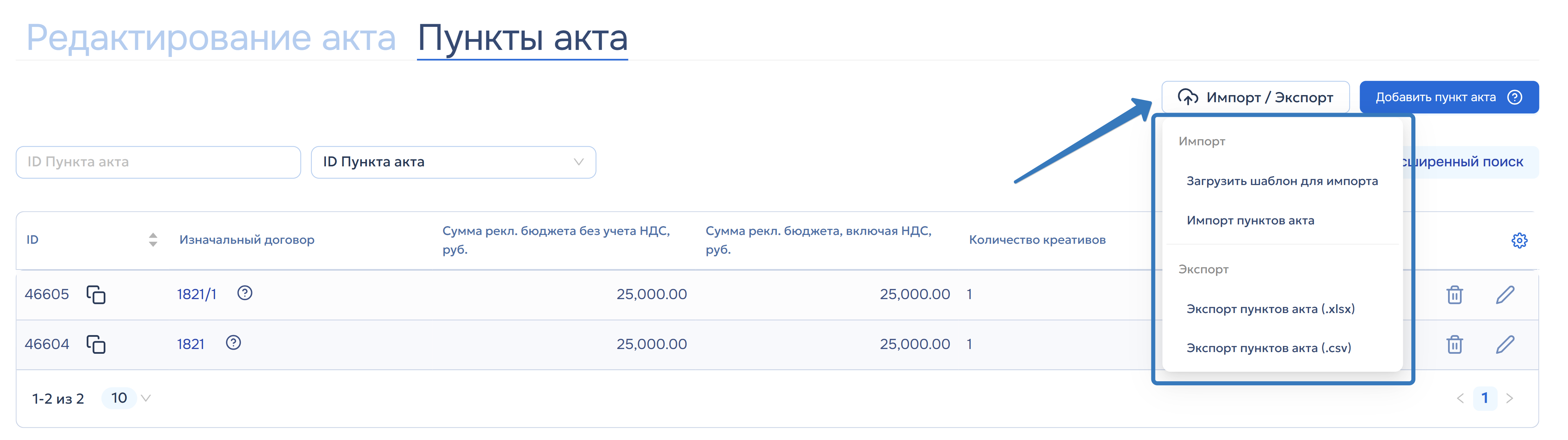Copy ID 46604 with the copy icon
Screen dimensions: 1568x440
tap(96, 345)
